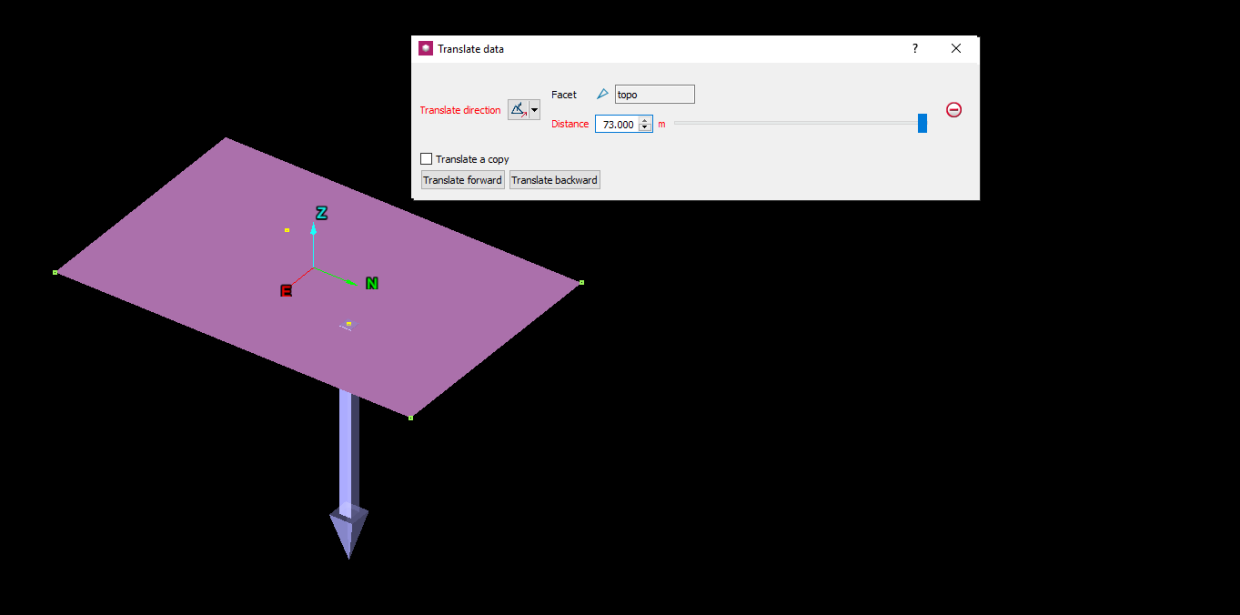This screenshot has width=1240, height=615.
Task: Close the Translate data dialog
Action: pos(956,48)
